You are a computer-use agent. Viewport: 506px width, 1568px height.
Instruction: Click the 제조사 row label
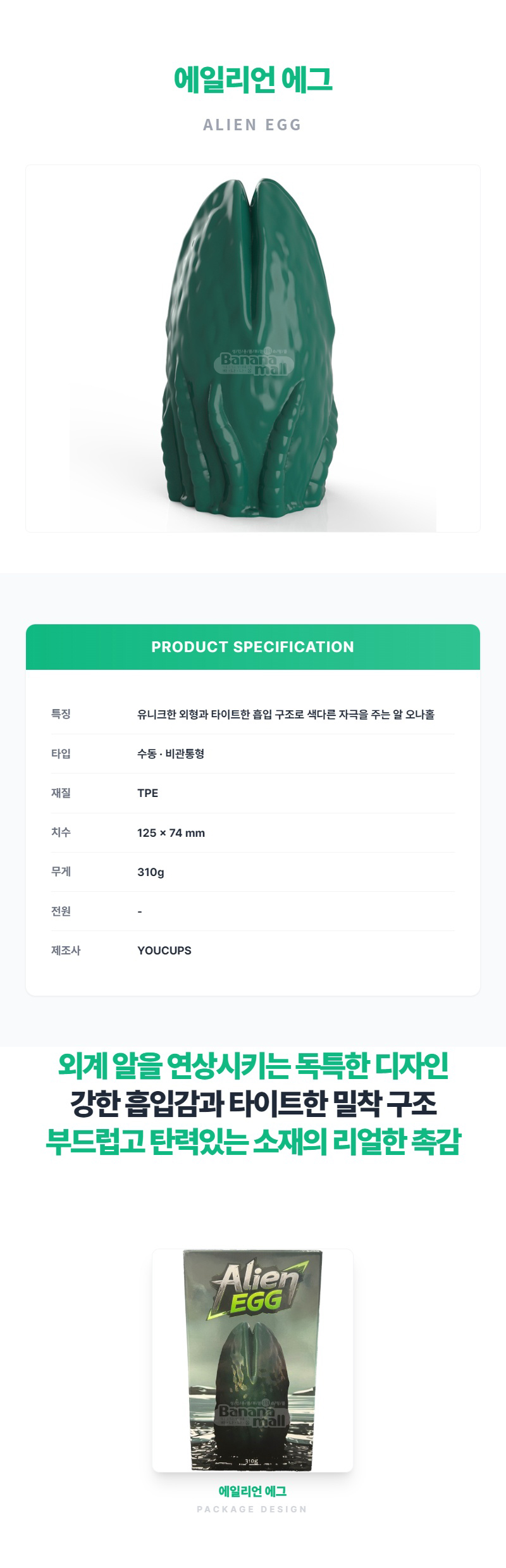(66, 950)
